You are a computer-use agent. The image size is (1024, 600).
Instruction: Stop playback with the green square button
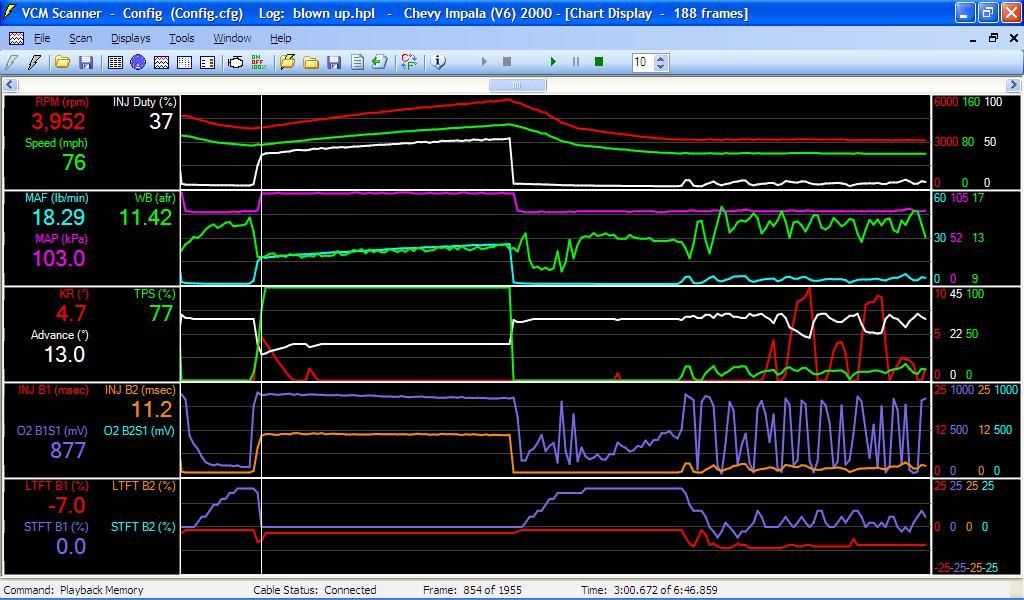(599, 62)
